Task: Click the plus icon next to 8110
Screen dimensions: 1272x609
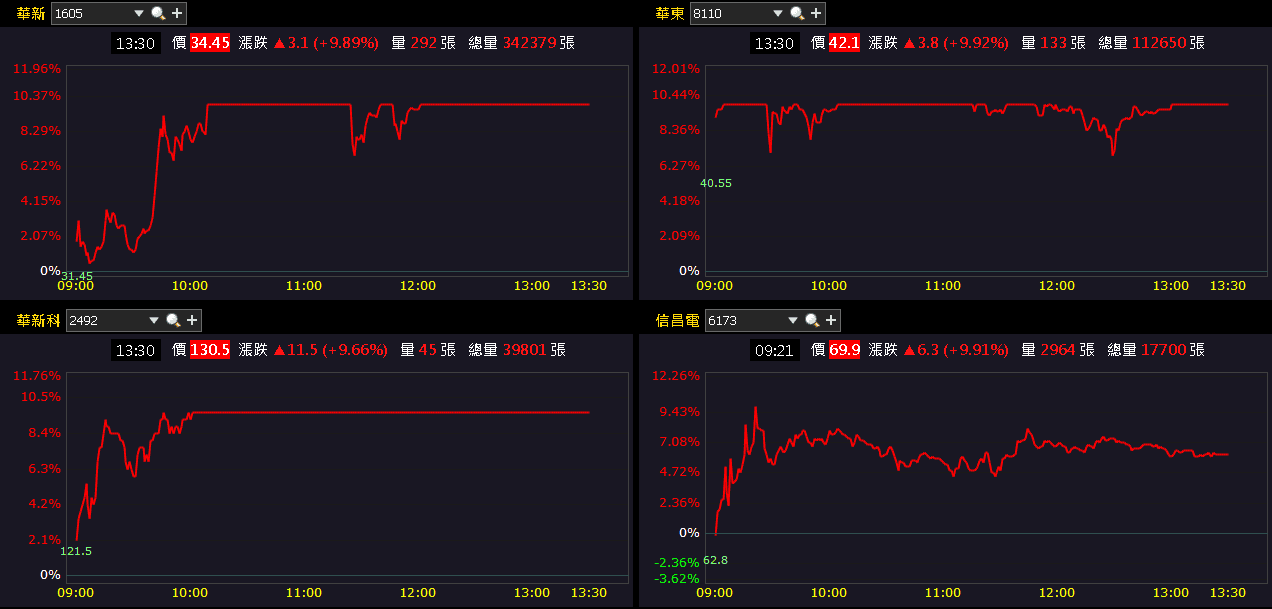Action: (815, 14)
